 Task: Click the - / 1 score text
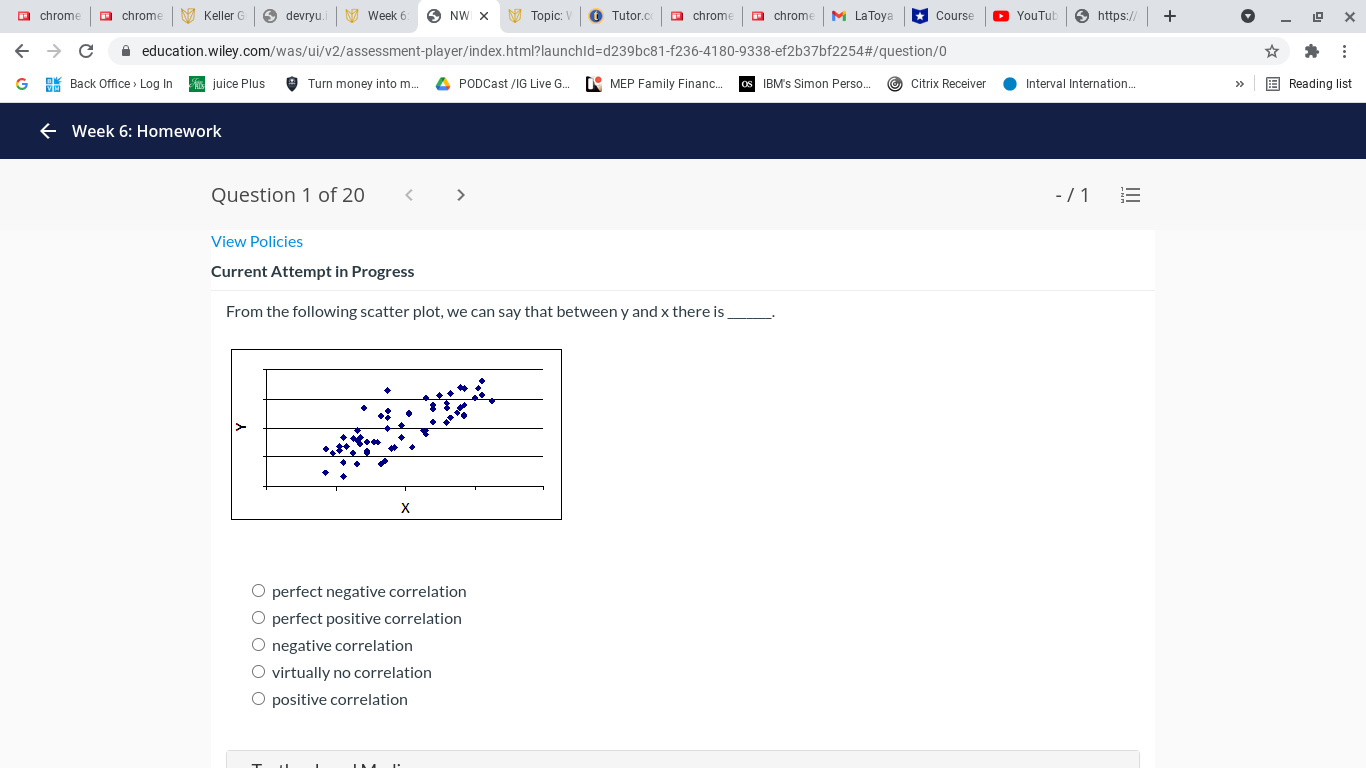1072,195
